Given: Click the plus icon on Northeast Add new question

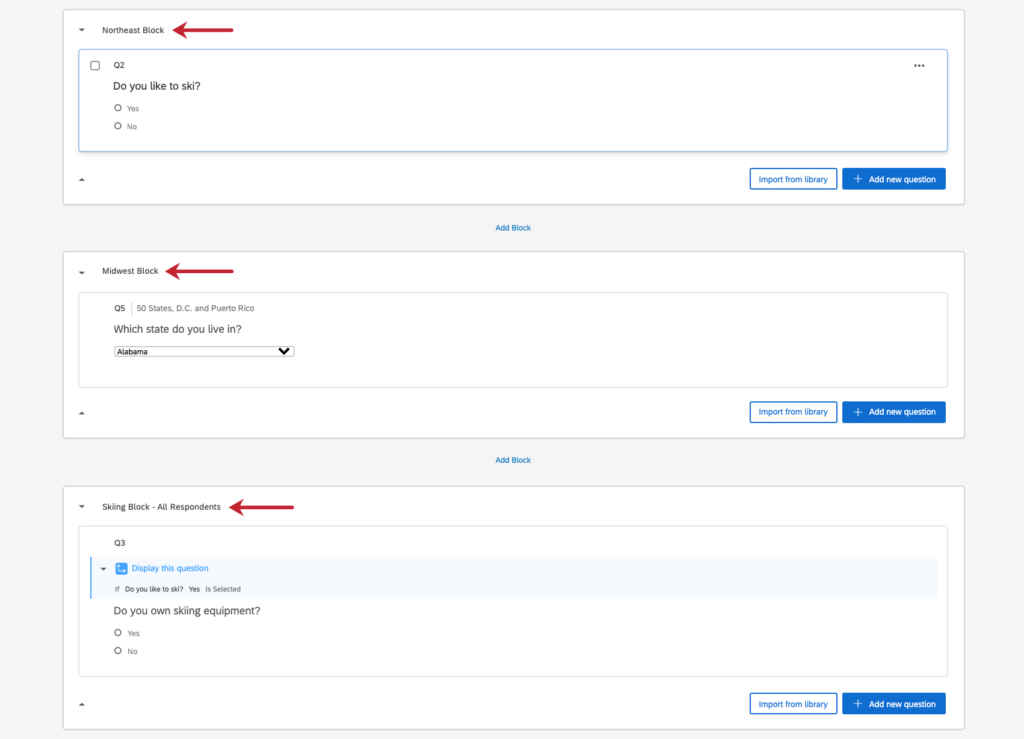Looking at the screenshot, I should [x=857, y=178].
